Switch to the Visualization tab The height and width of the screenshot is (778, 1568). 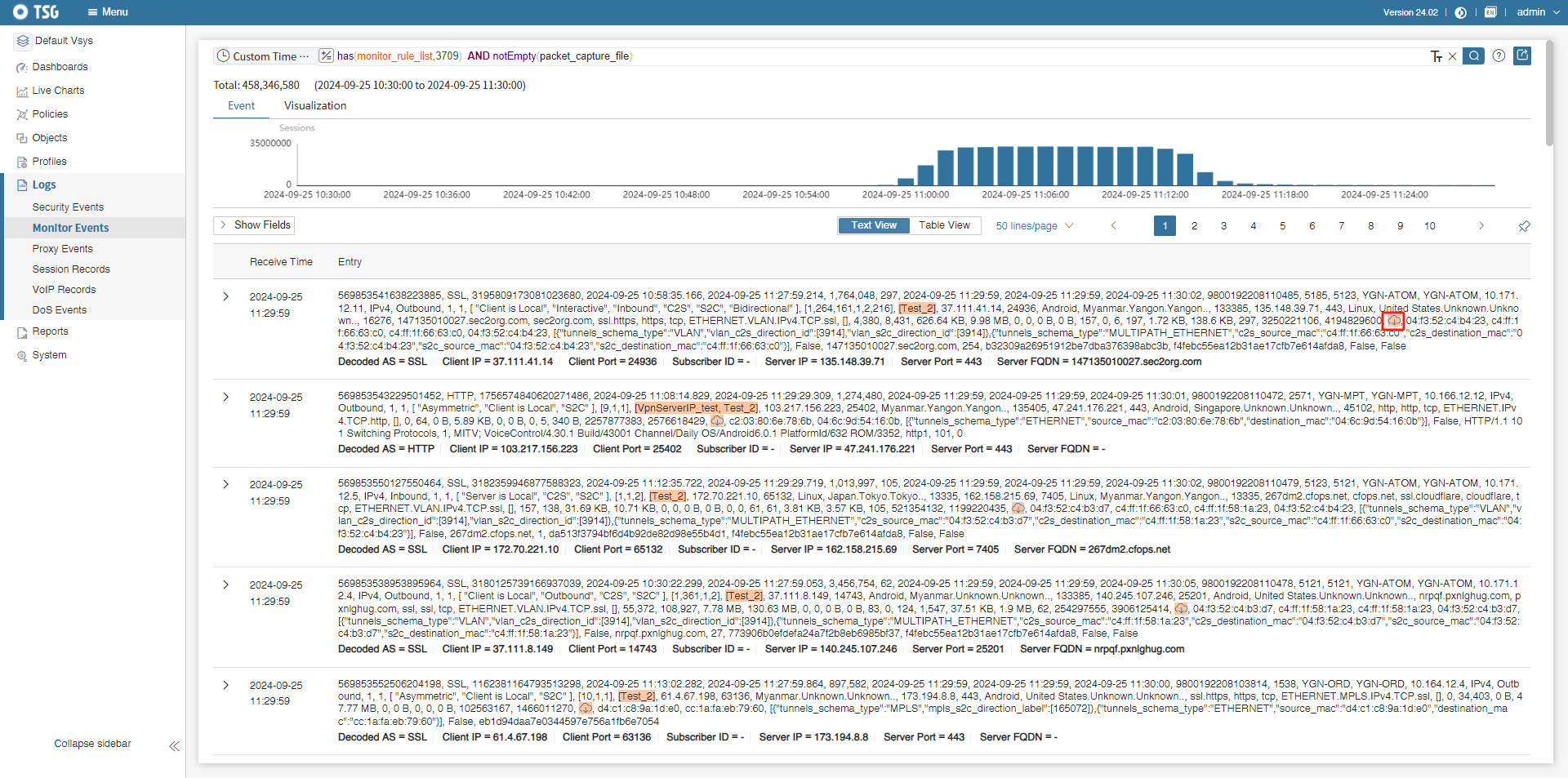315,106
